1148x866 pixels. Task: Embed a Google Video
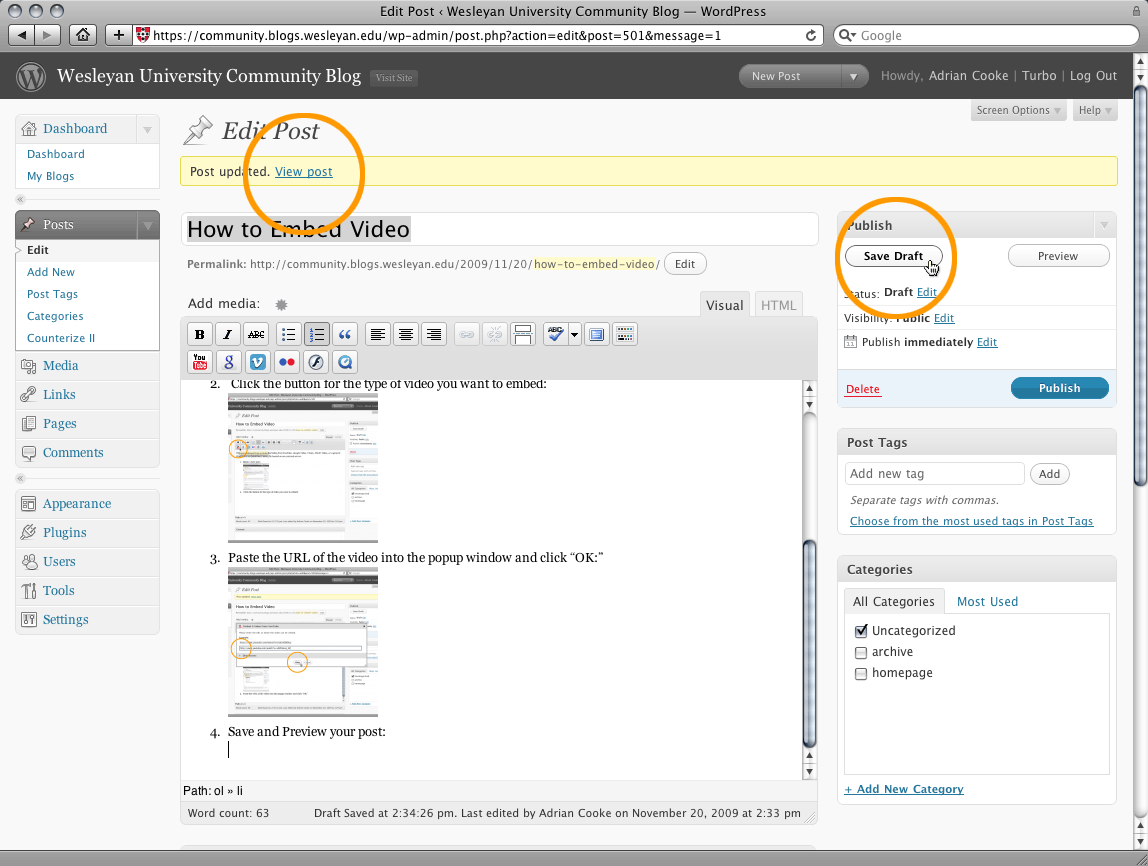click(x=228, y=362)
